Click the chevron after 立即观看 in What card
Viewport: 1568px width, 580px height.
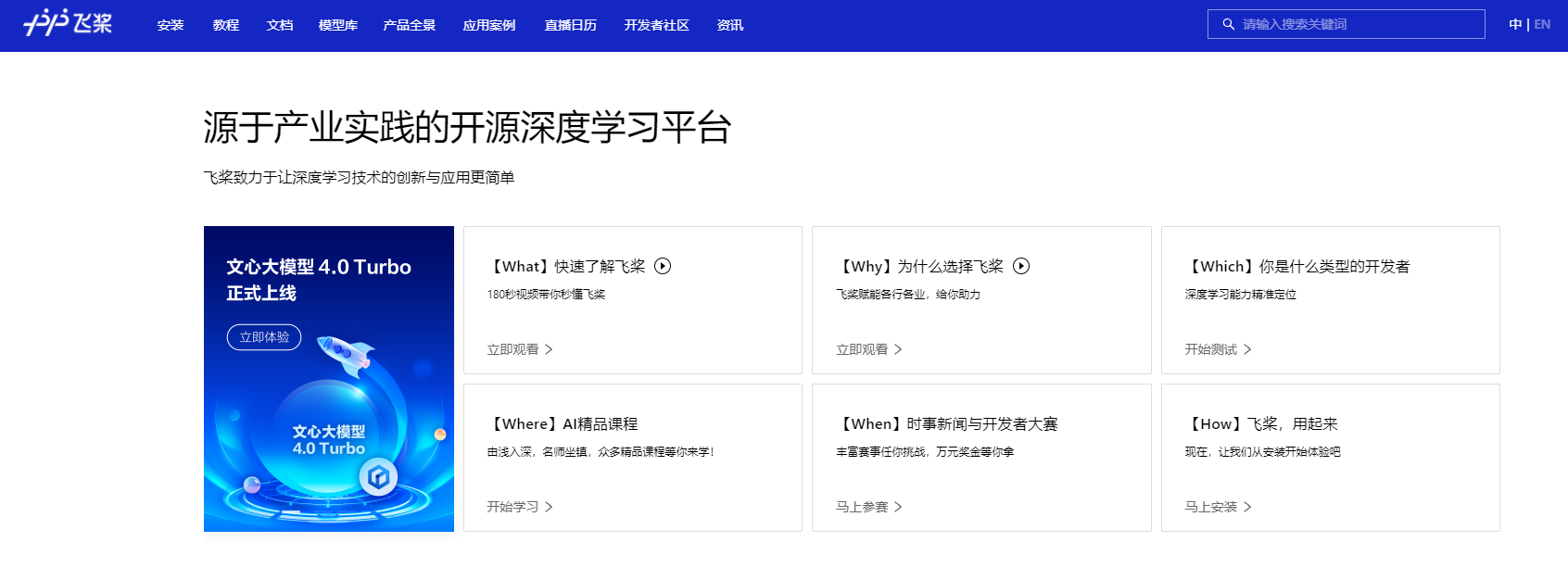tap(549, 349)
